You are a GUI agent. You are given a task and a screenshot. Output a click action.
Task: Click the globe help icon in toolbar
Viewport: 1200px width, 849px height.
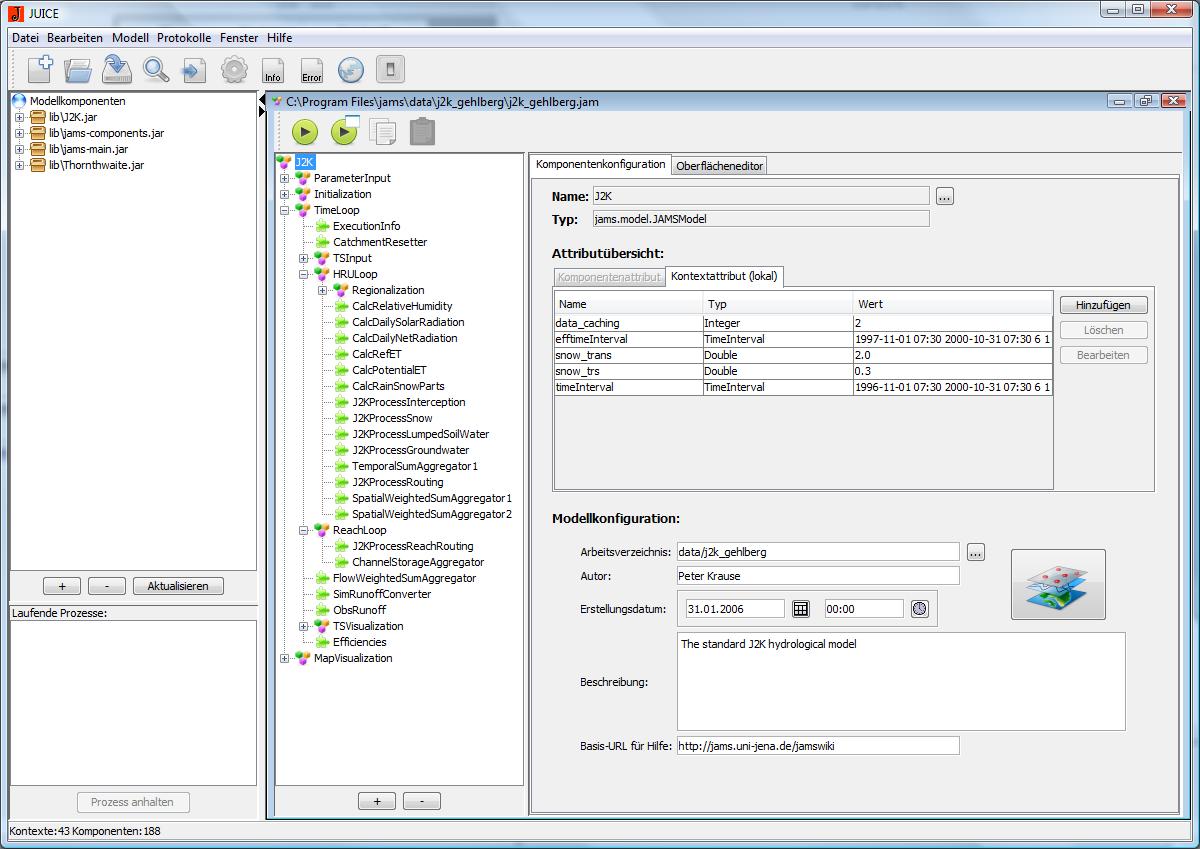pyautogui.click(x=350, y=70)
